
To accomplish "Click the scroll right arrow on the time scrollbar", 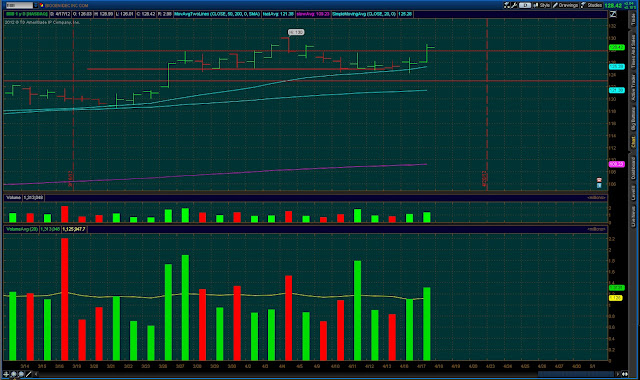I will point(618,374).
